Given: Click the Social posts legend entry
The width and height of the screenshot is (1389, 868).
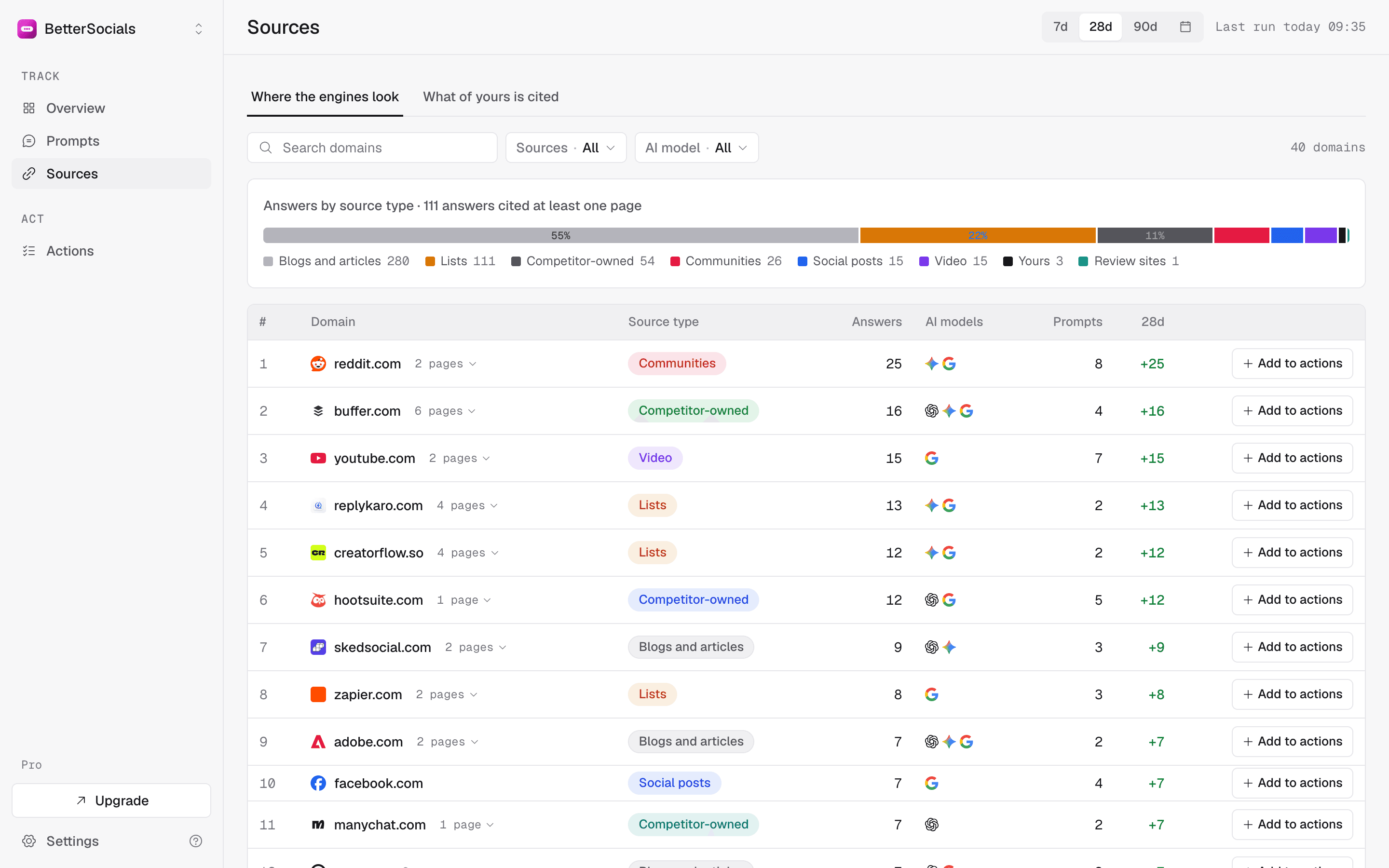Looking at the screenshot, I should [x=850, y=261].
